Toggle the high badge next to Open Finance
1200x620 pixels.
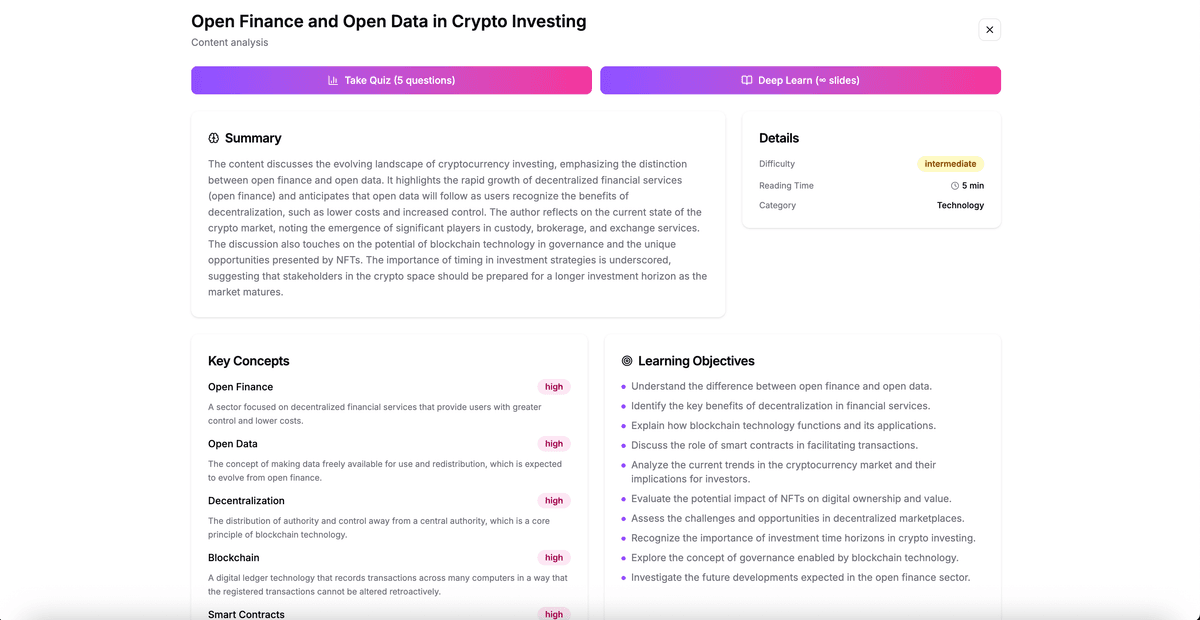tap(554, 386)
